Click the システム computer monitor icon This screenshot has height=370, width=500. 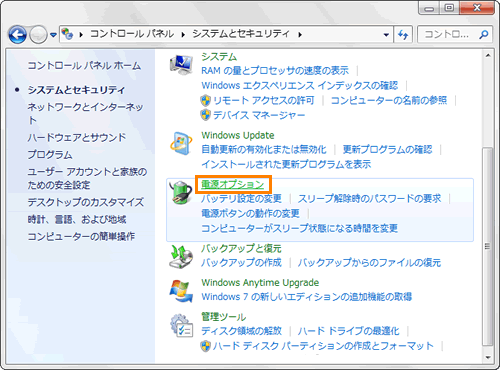click(x=181, y=64)
